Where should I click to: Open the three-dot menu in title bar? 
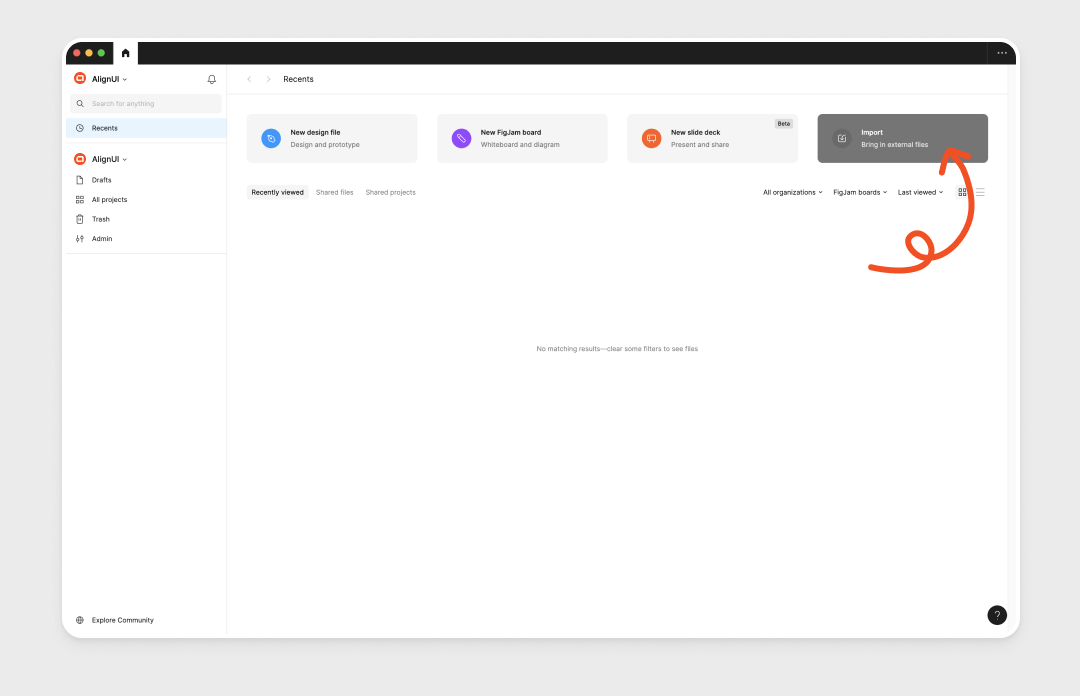(x=1001, y=53)
